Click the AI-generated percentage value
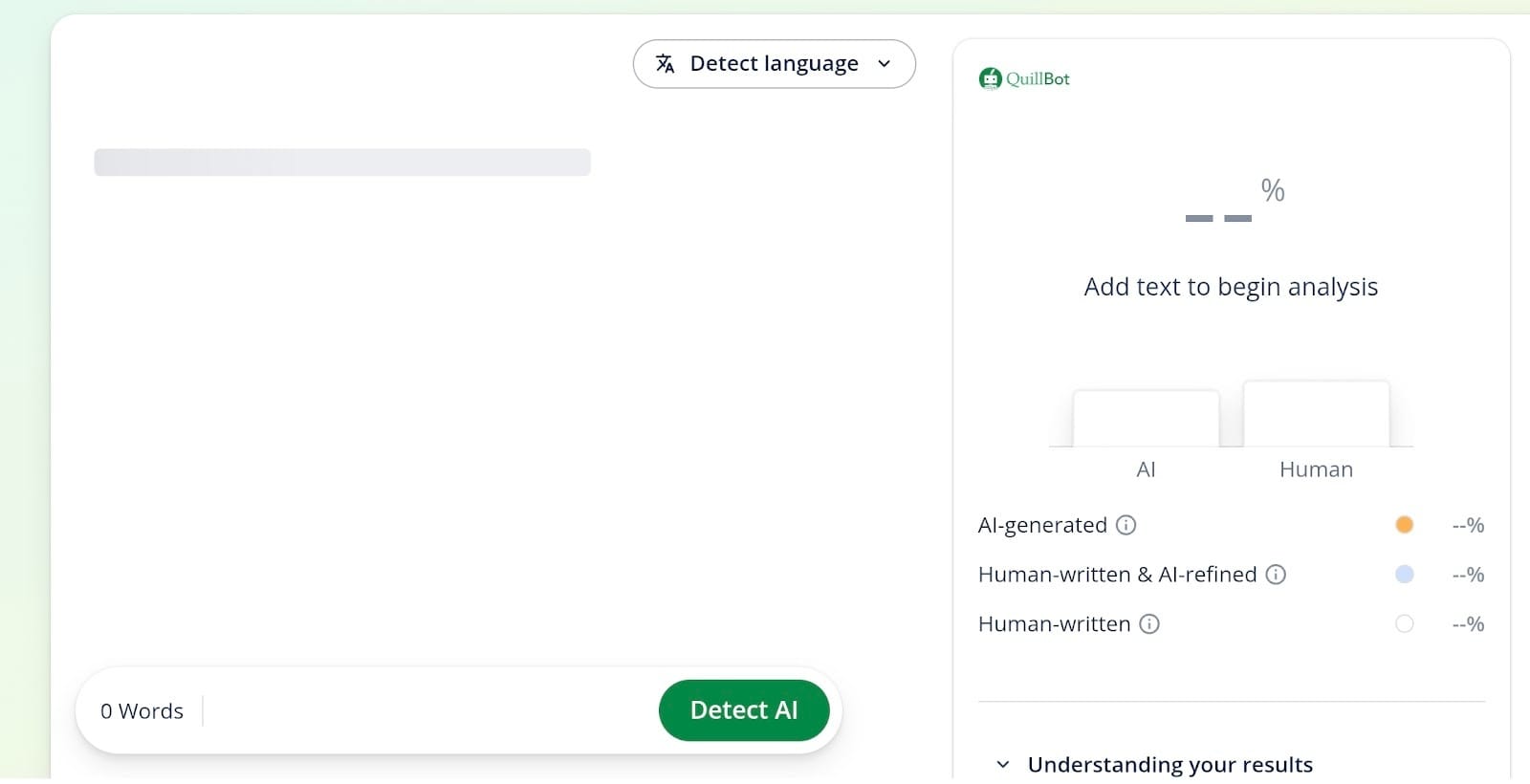The width and height of the screenshot is (1530, 784). [1468, 525]
